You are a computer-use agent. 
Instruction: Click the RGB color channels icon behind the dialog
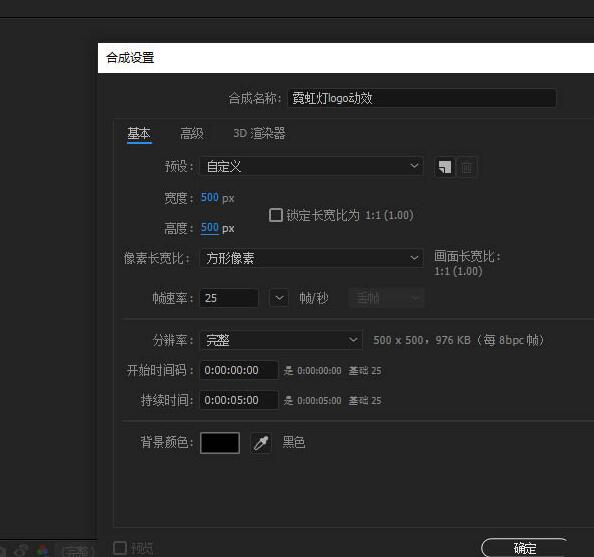[42, 550]
